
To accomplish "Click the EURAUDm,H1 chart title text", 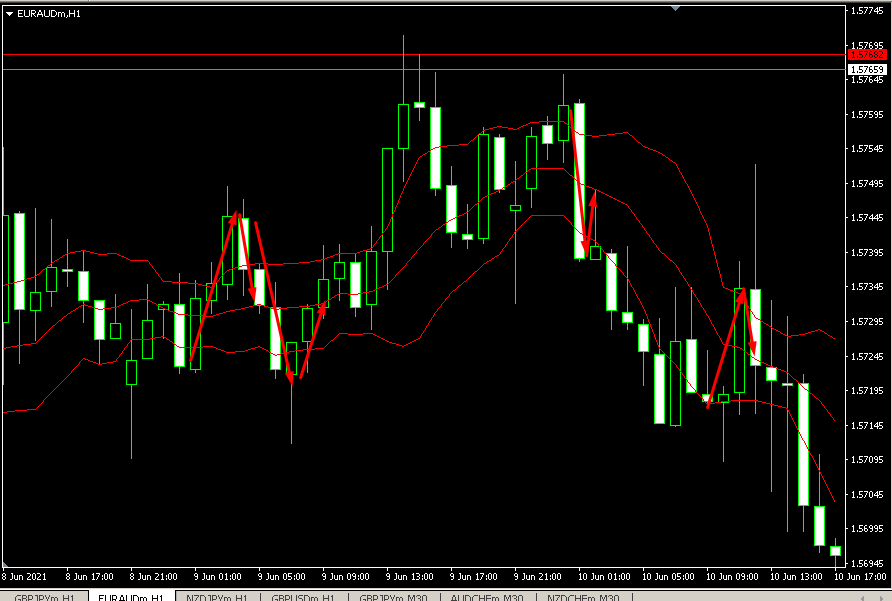I will (49, 14).
